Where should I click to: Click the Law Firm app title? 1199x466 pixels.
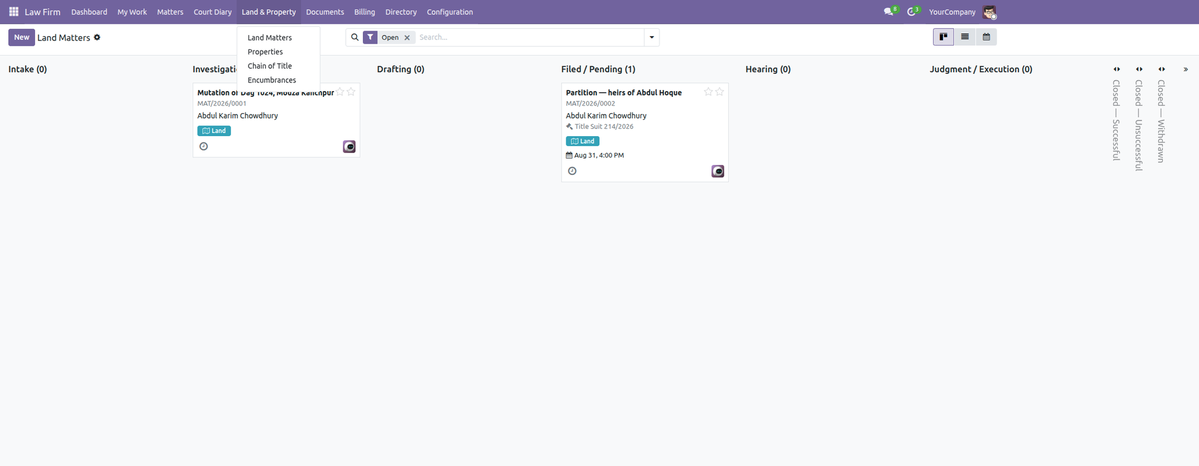tap(42, 12)
